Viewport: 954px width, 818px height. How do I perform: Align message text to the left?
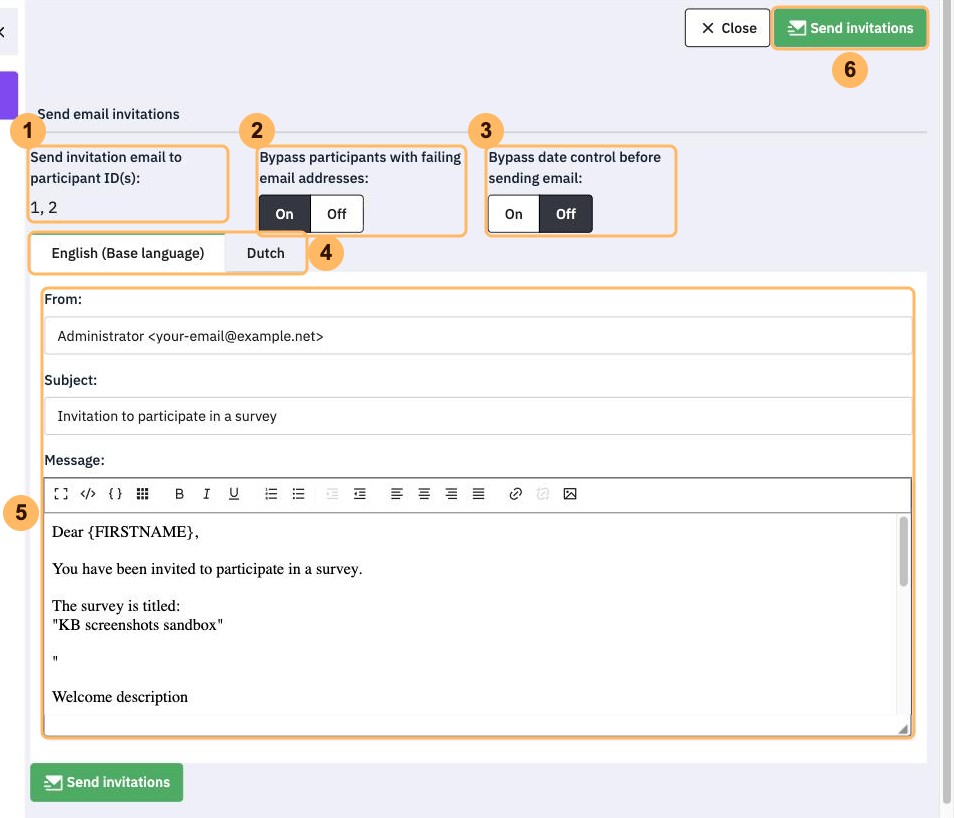click(x=397, y=494)
